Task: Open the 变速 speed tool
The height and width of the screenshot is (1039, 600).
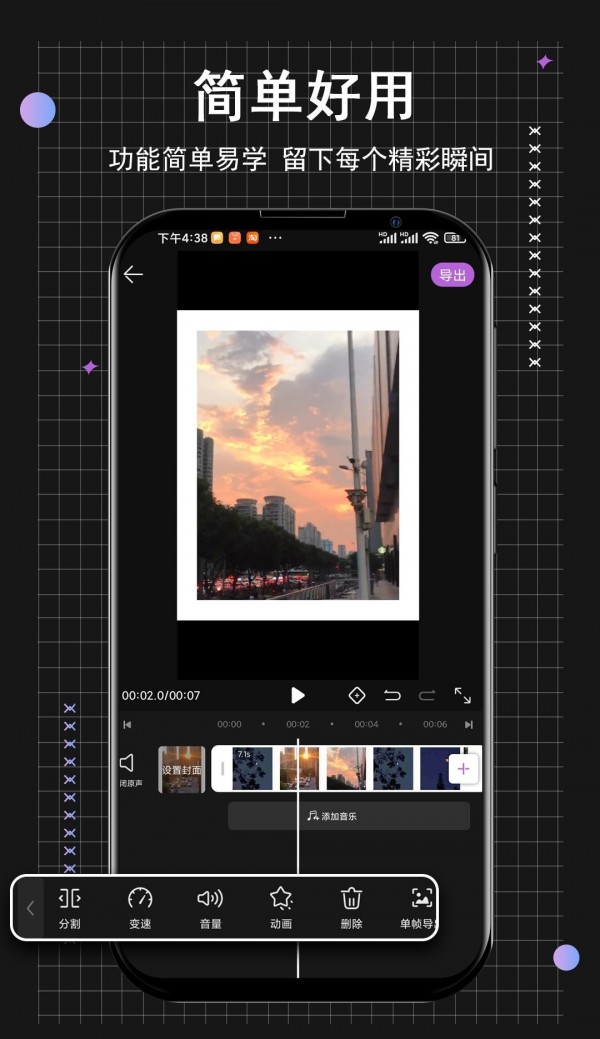Action: pos(140,906)
